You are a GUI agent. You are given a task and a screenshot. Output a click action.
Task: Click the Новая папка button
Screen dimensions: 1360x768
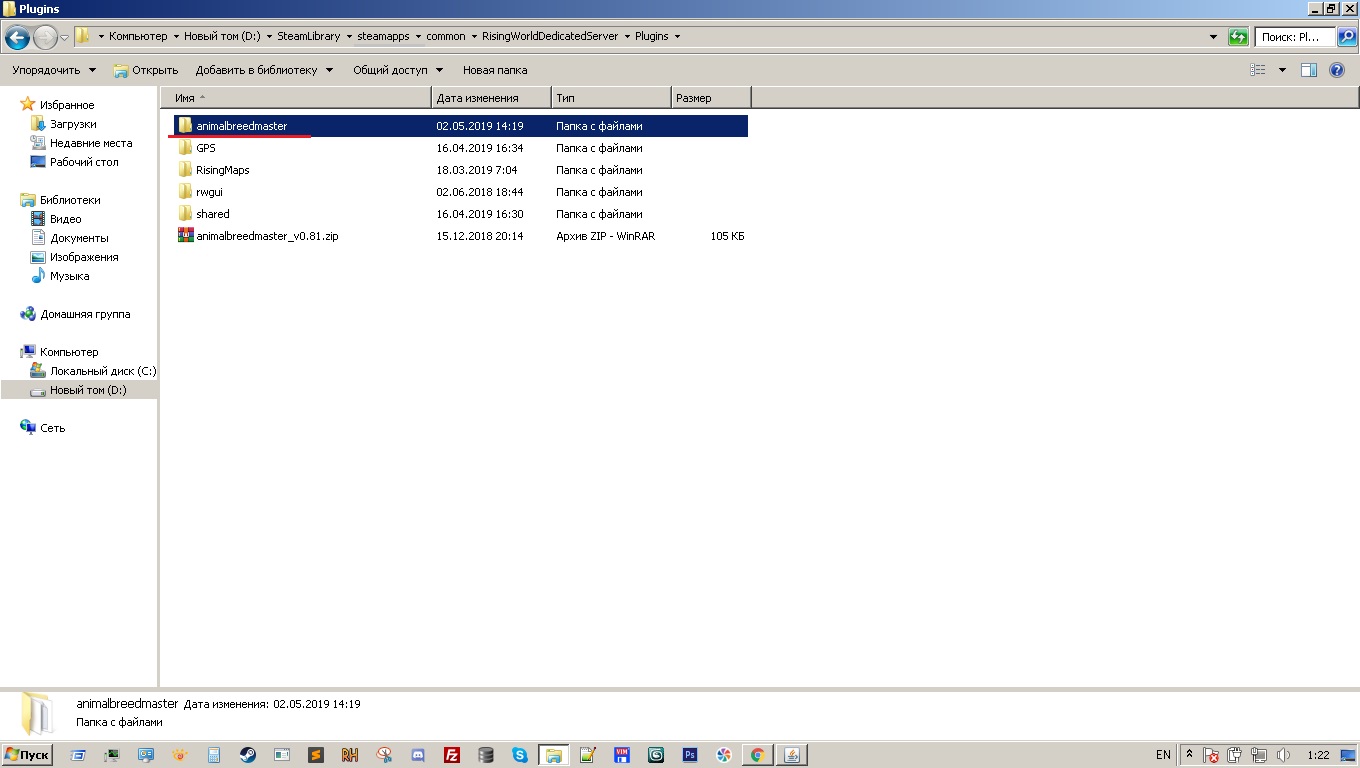tap(494, 70)
